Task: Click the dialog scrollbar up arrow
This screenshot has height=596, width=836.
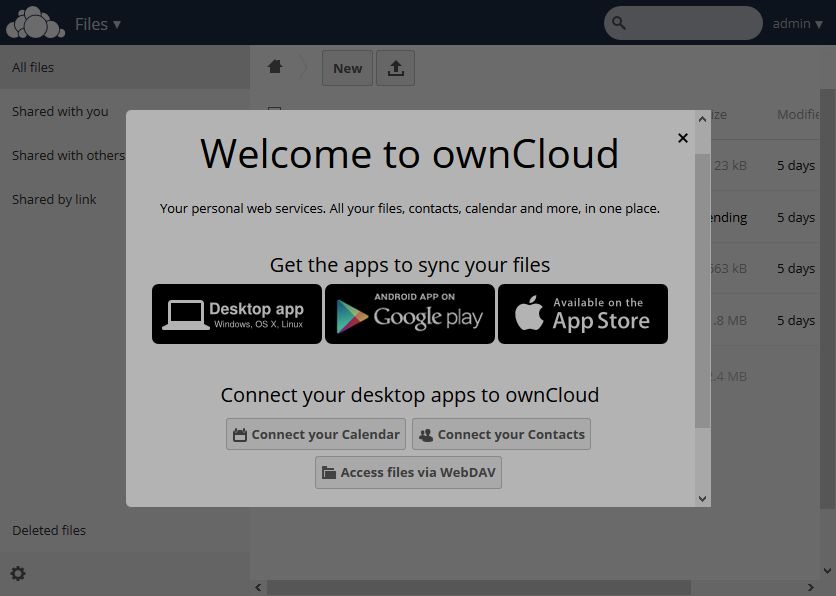Action: pyautogui.click(x=702, y=119)
